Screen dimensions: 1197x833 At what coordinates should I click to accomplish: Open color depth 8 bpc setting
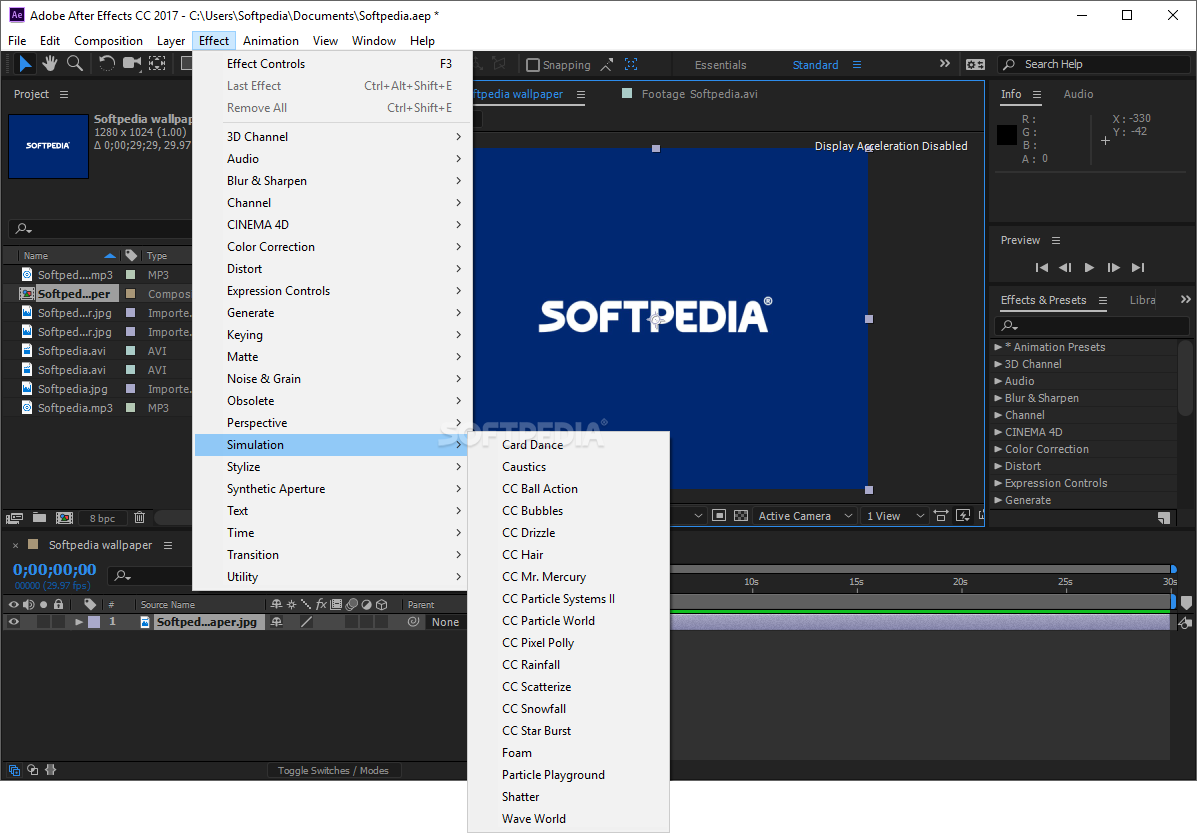102,518
